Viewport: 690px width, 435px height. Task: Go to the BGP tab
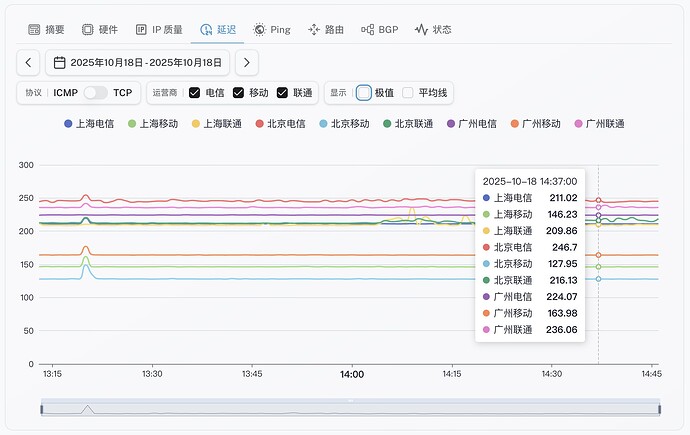(x=380, y=29)
